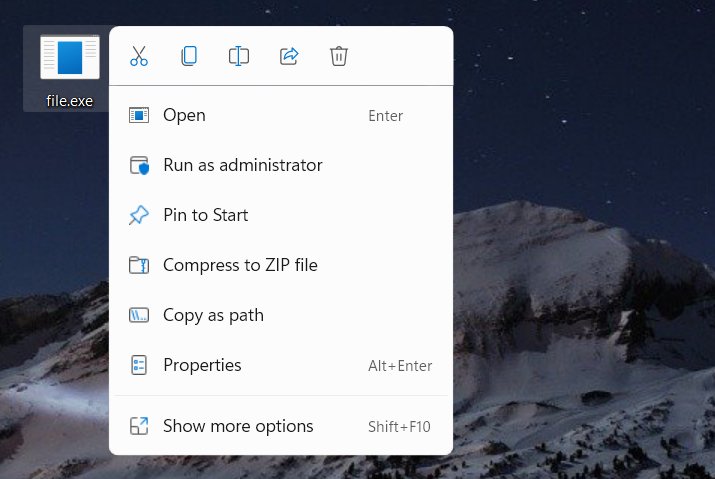This screenshot has width=715, height=479.
Task: Choose Open from the context menu
Action: tap(184, 115)
